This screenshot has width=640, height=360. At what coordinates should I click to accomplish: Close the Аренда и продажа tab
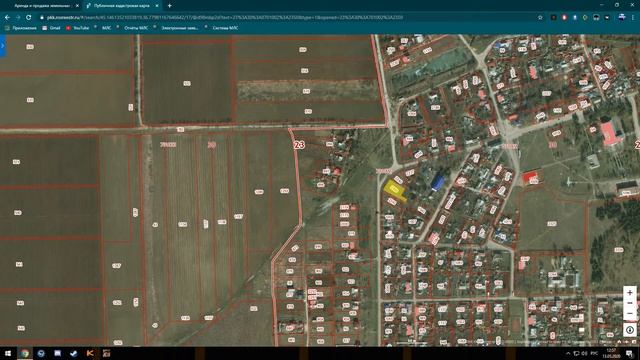[77, 6]
